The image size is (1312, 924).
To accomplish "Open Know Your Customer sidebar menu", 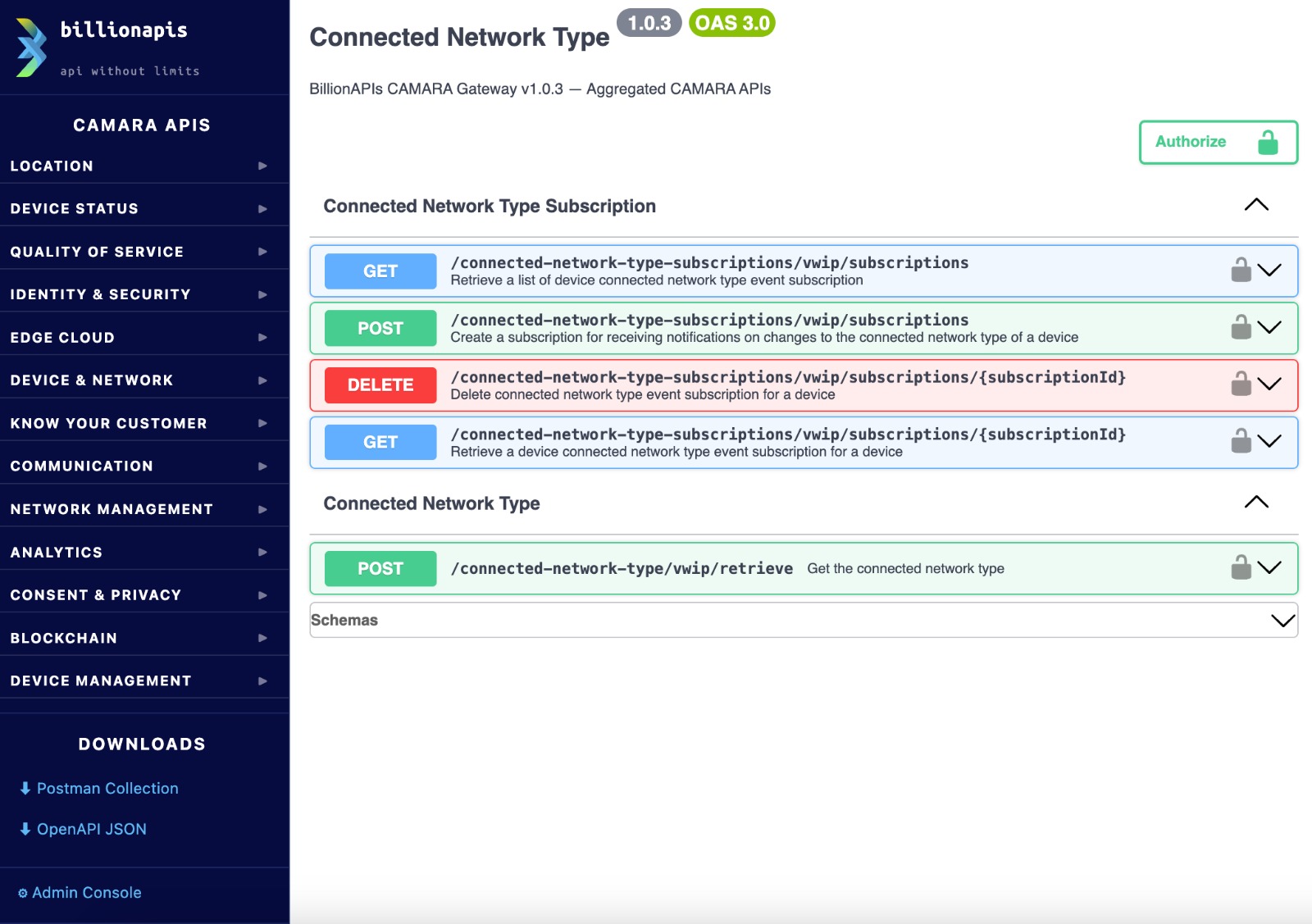I will click(x=144, y=423).
